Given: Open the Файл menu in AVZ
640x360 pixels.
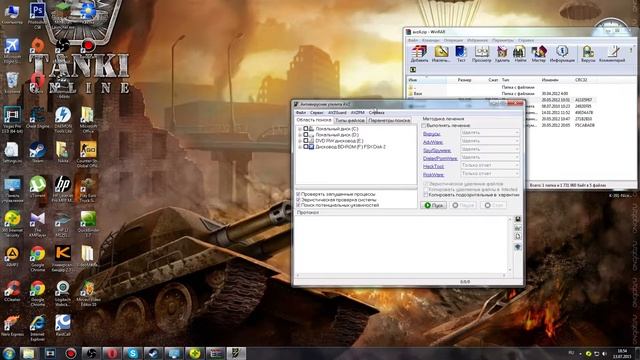Looking at the screenshot, I should tap(301, 113).
